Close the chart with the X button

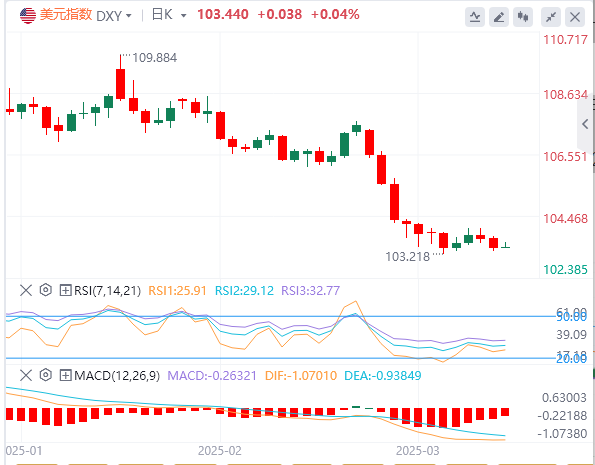pyautogui.click(x=575, y=17)
